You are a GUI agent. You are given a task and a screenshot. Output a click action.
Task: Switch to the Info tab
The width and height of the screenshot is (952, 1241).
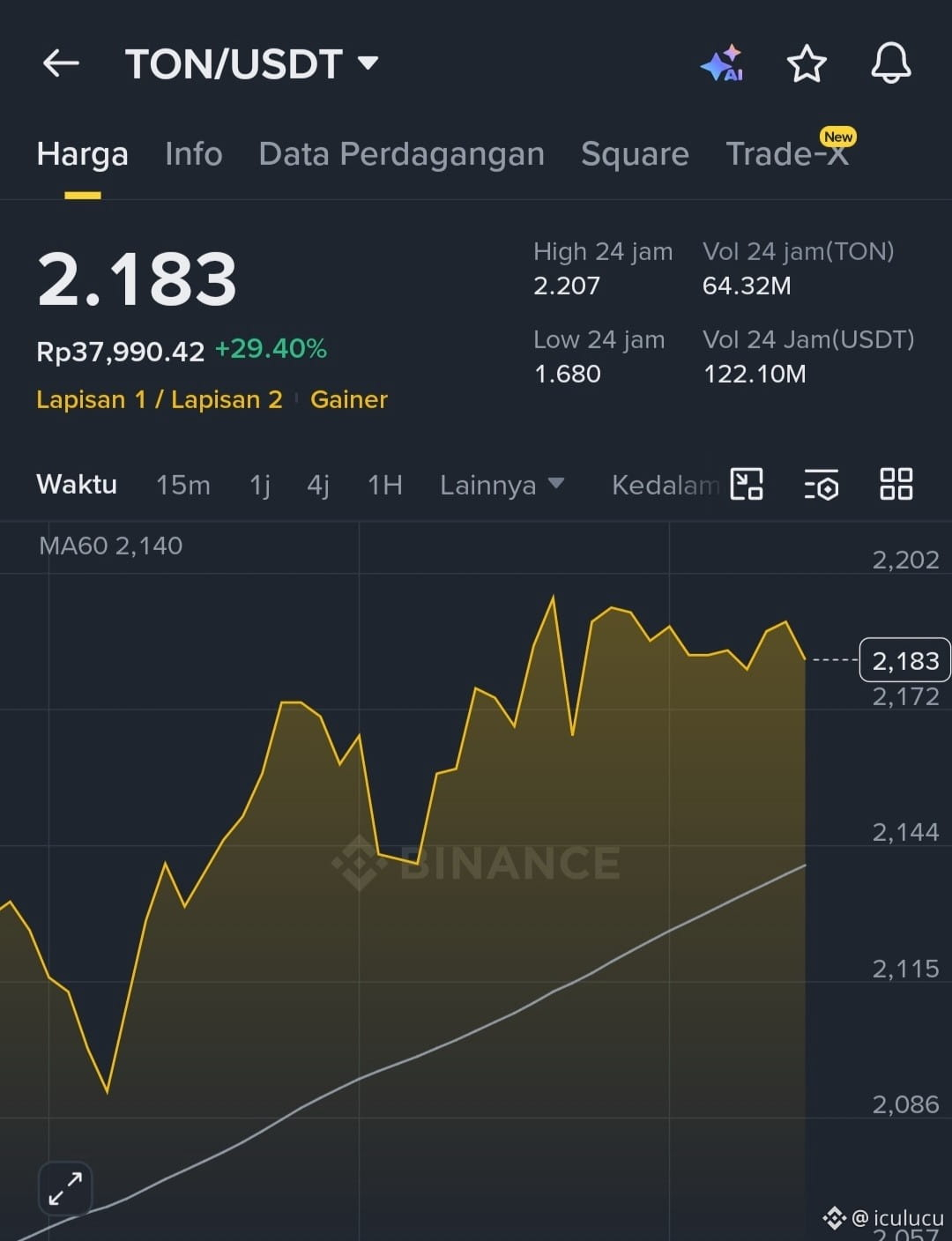point(194,154)
